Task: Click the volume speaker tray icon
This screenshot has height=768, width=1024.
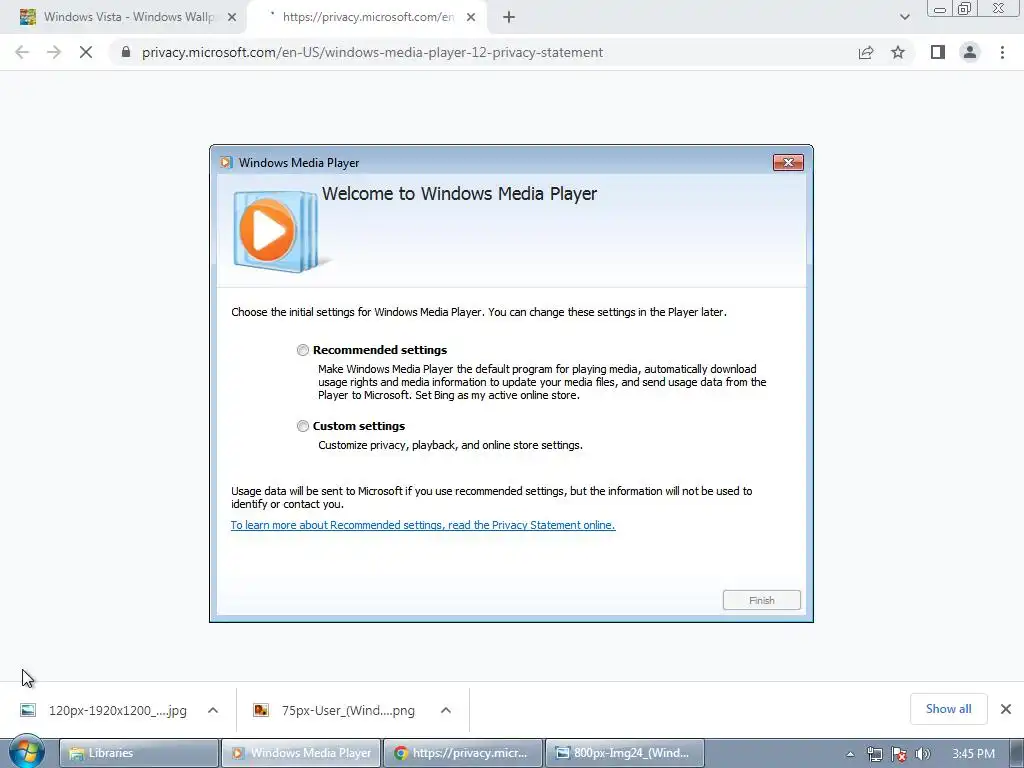Action: [x=923, y=754]
